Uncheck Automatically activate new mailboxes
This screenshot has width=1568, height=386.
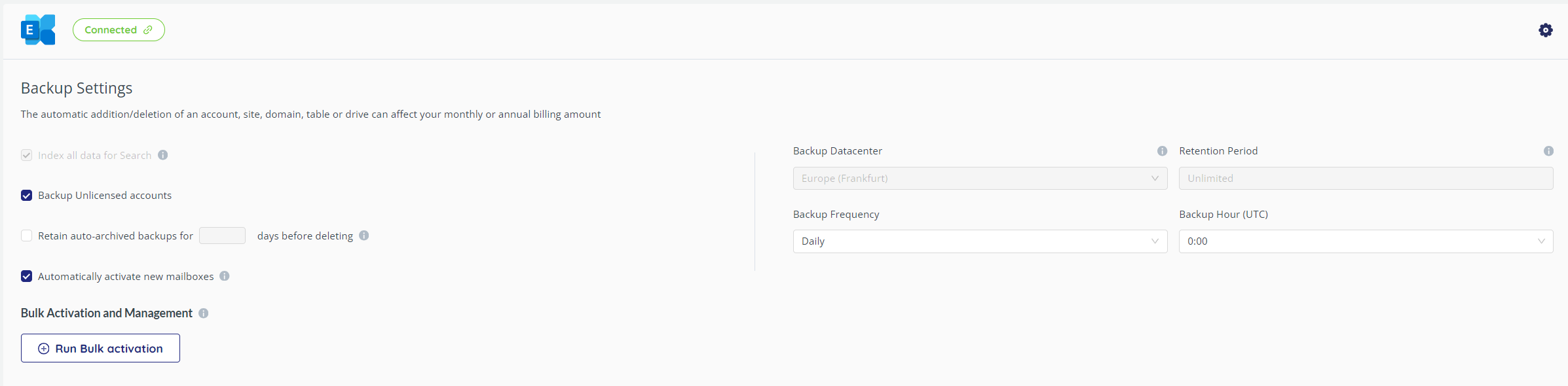(27, 276)
